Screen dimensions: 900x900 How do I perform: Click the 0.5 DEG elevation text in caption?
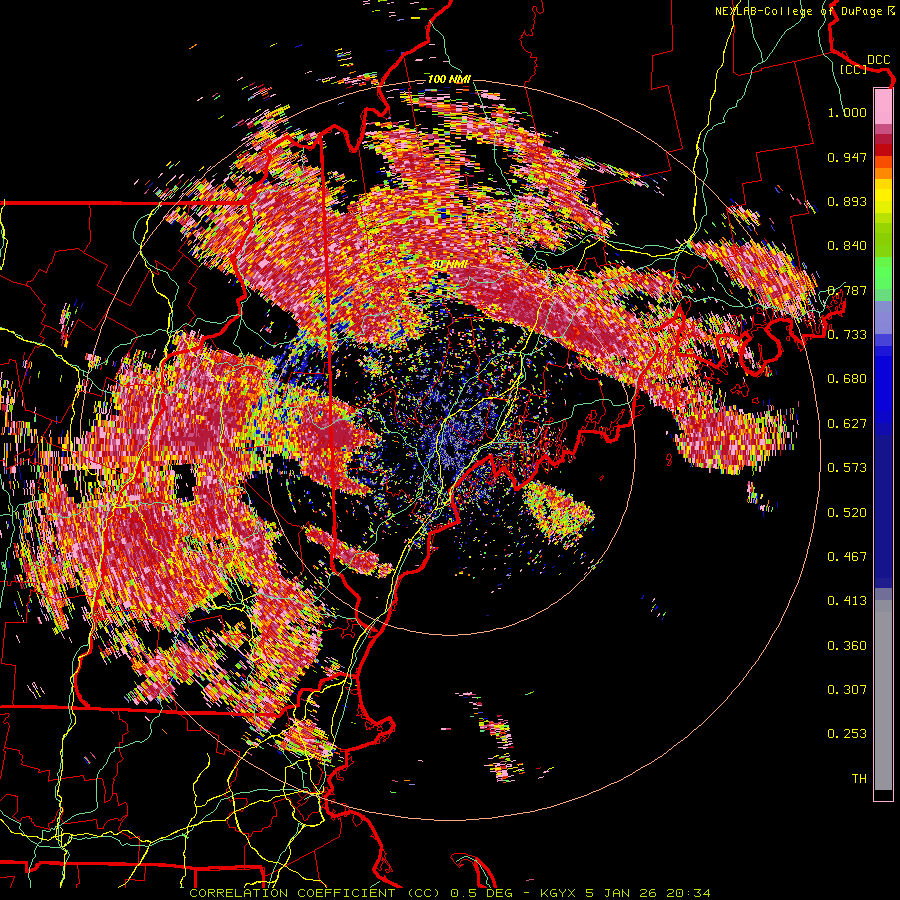pyautogui.click(x=481, y=893)
